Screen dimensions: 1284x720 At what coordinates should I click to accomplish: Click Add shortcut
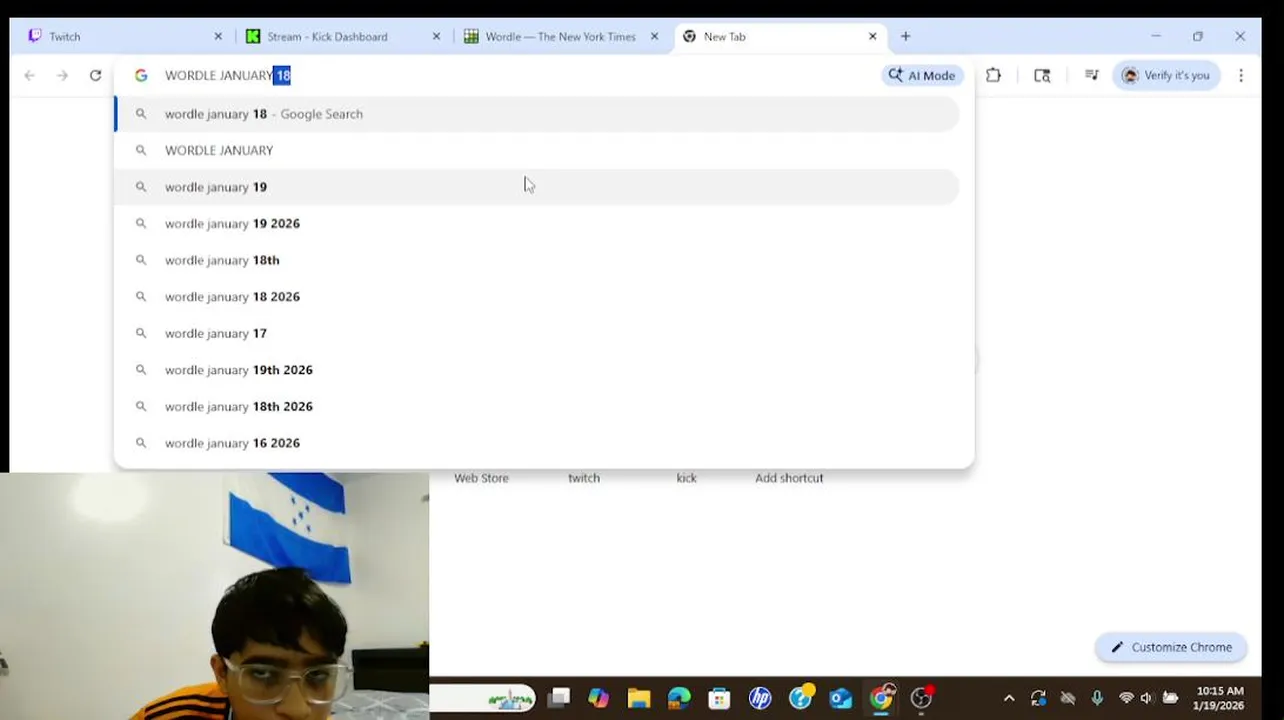tap(789, 478)
